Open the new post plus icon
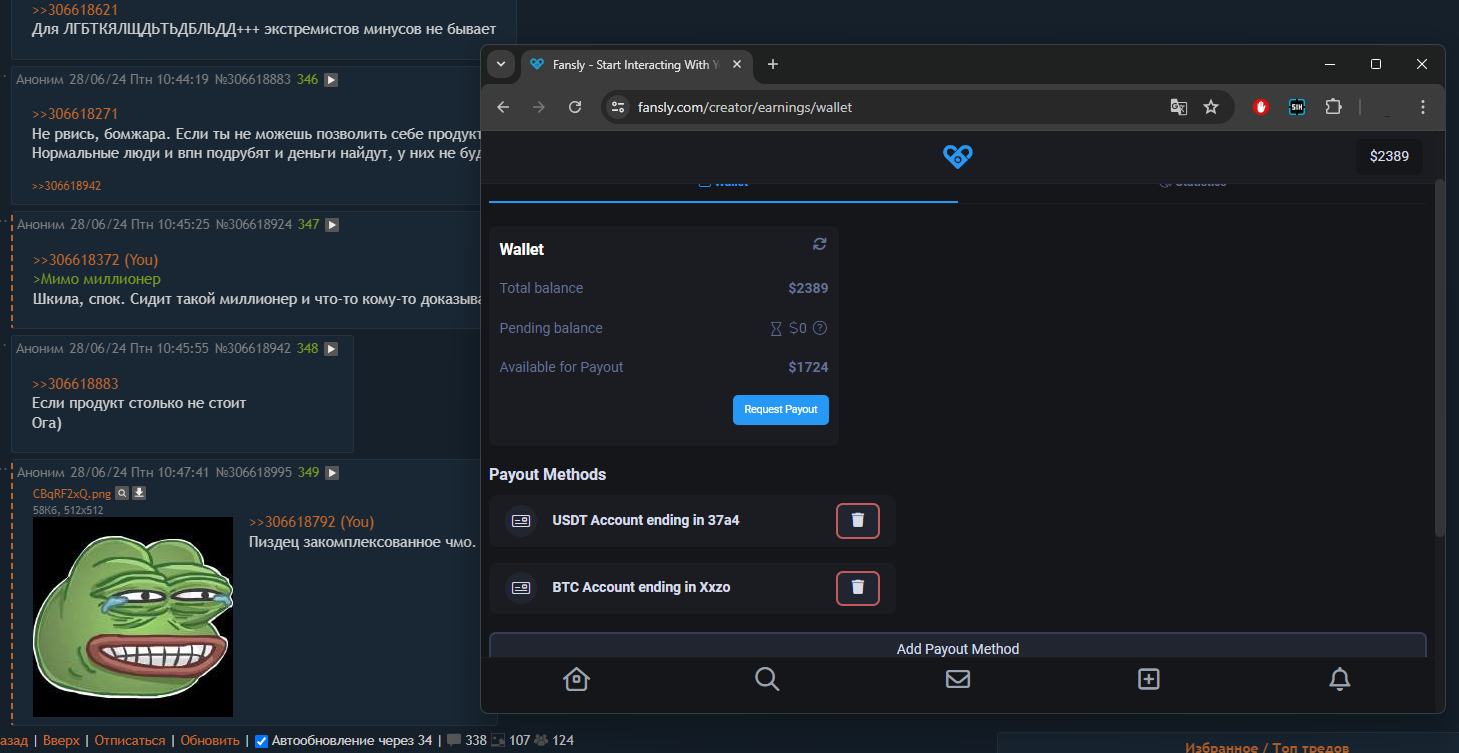1459x753 pixels. (1149, 679)
